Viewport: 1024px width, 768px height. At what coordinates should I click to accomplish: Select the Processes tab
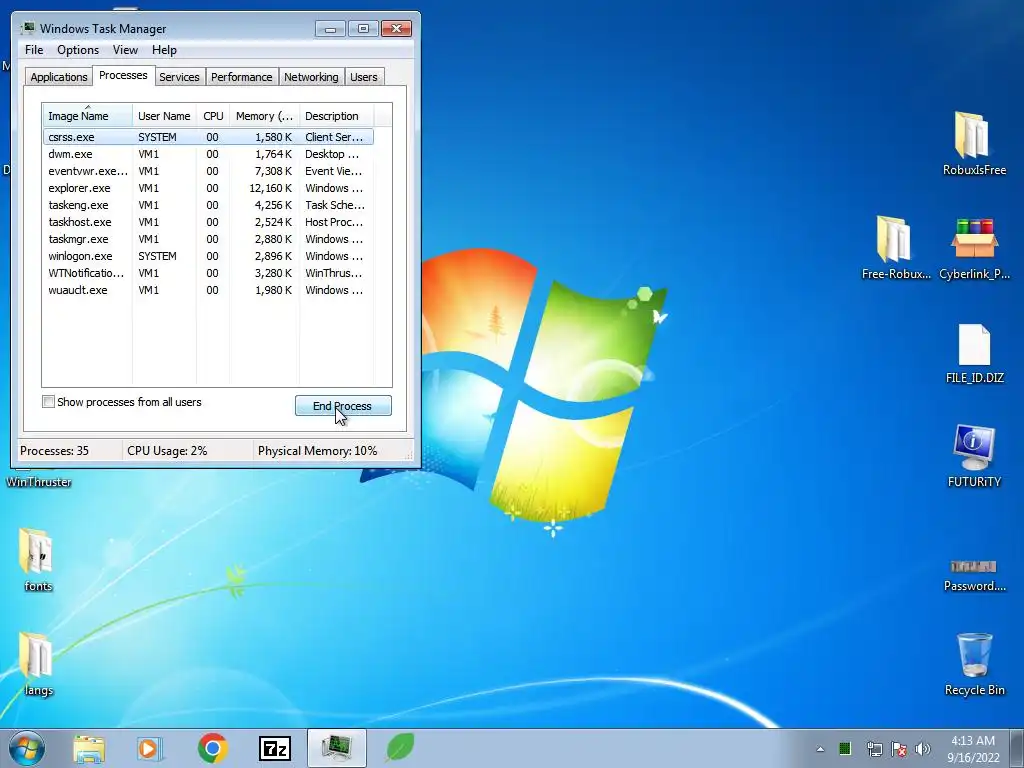[x=123, y=75]
